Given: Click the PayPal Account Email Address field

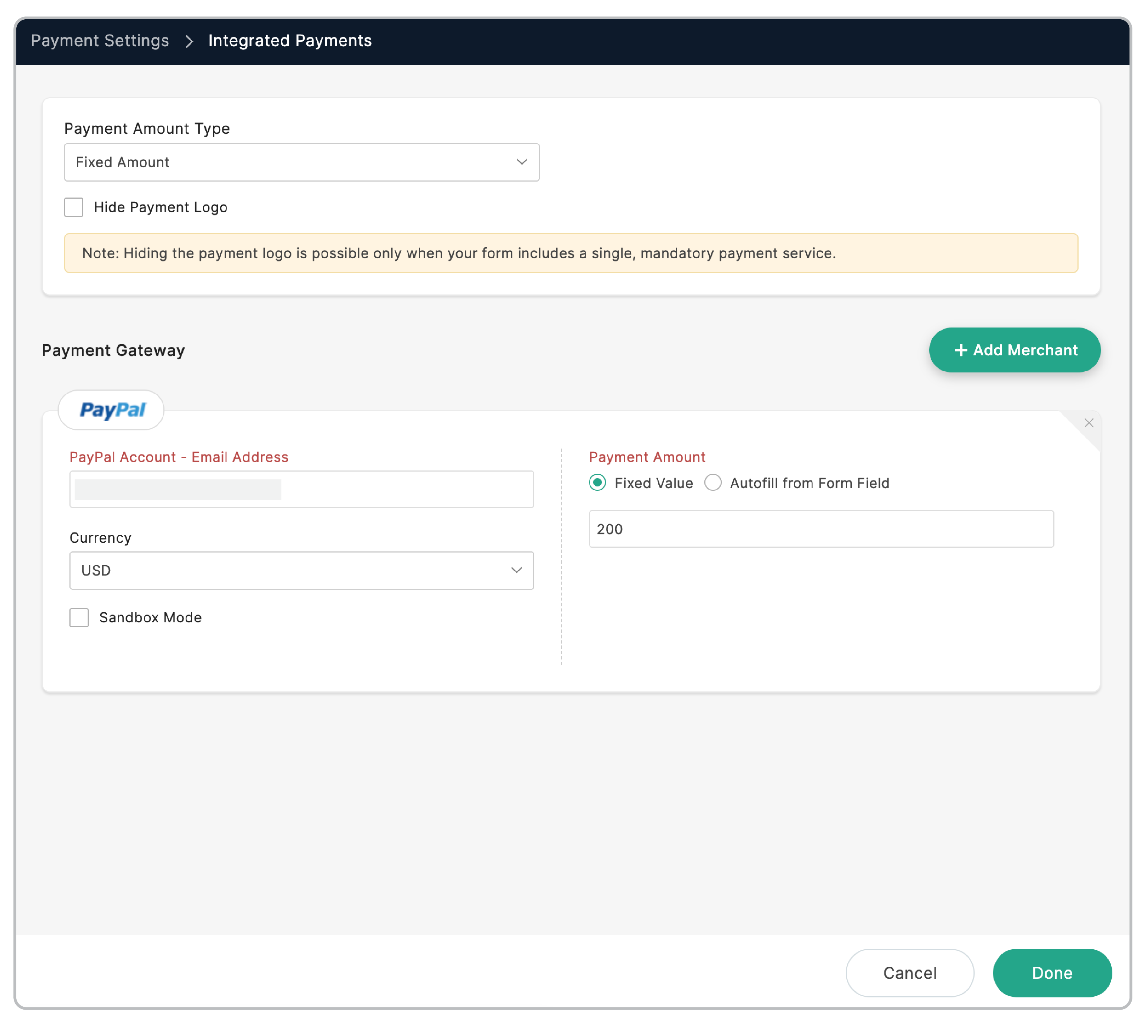Looking at the screenshot, I should click(301, 489).
